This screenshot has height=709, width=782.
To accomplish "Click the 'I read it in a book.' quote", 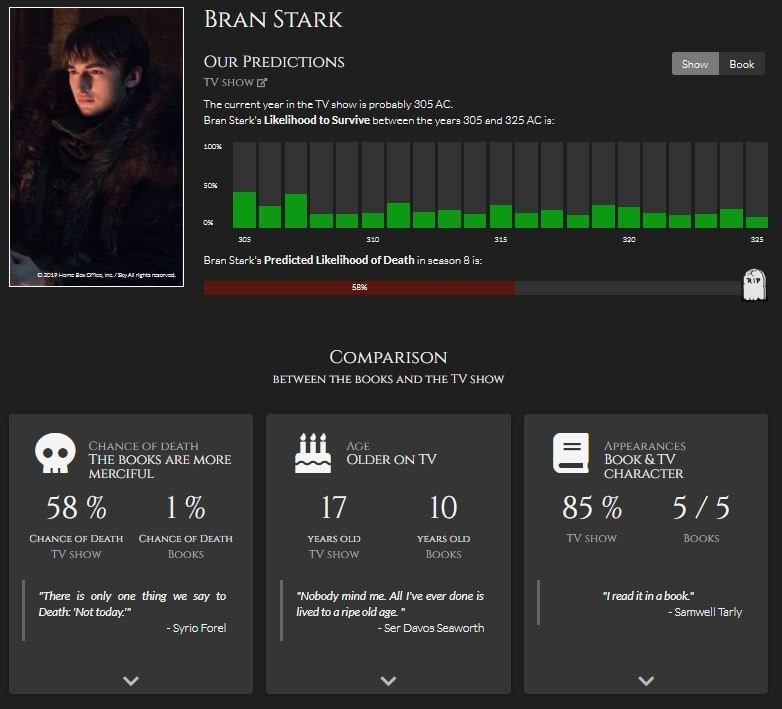I will pyautogui.click(x=648, y=596).
